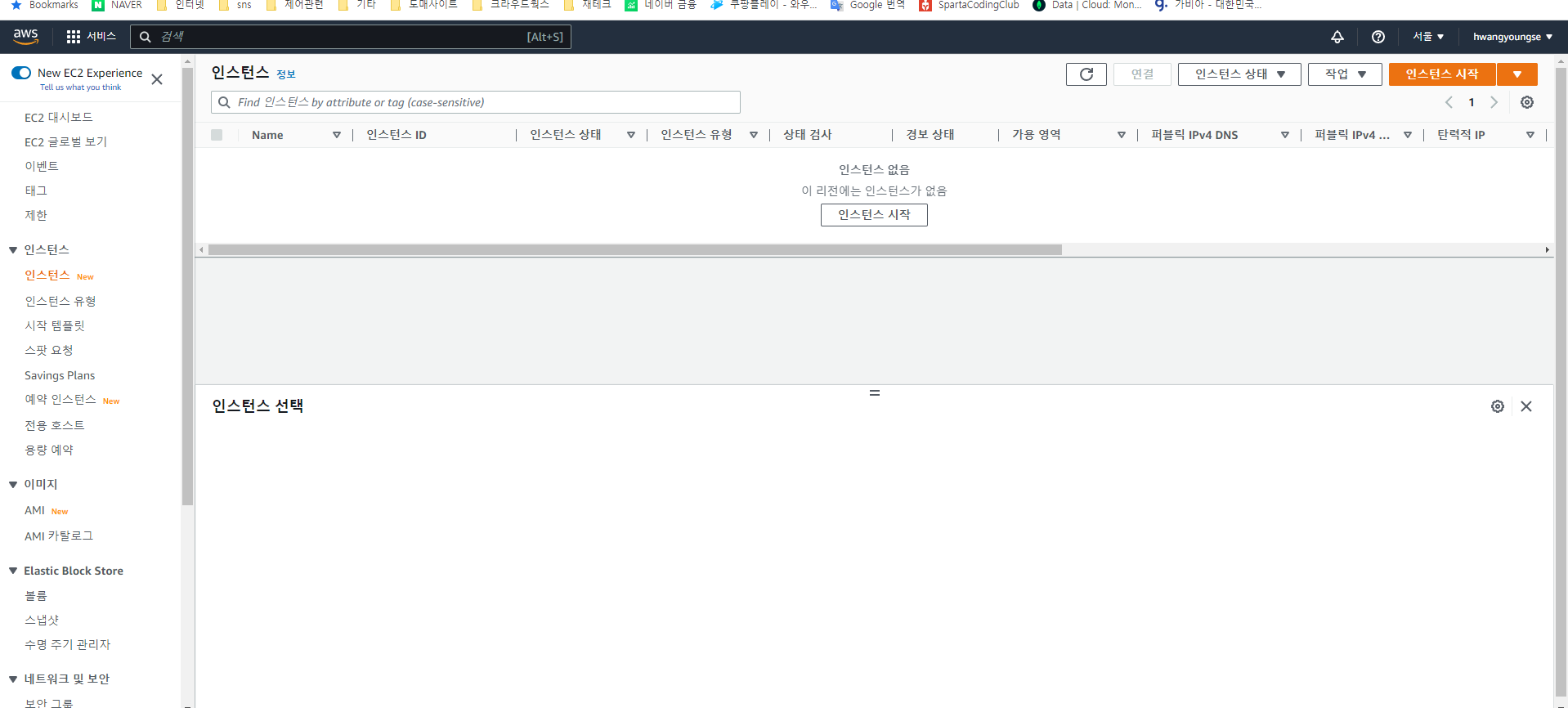Open the 작업 actions dropdown

point(1345,74)
